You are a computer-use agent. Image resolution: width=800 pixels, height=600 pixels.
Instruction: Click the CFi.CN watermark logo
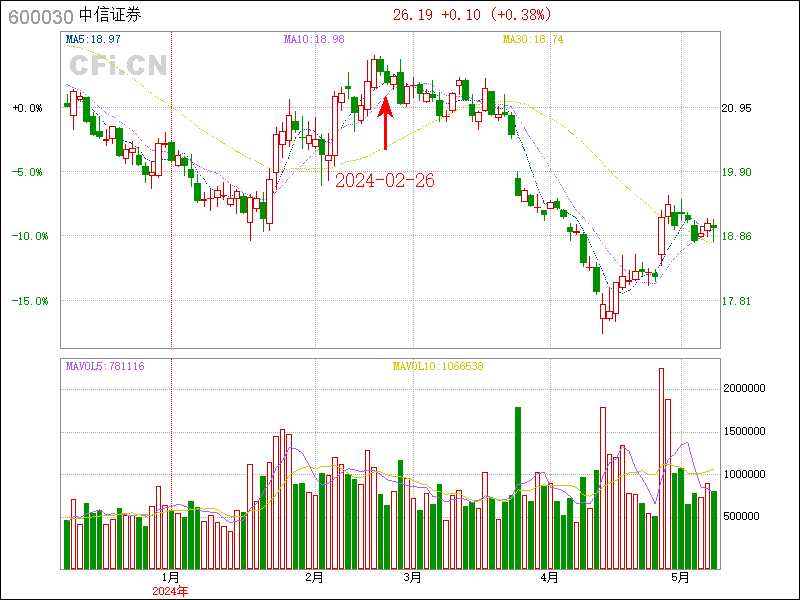click(x=117, y=66)
